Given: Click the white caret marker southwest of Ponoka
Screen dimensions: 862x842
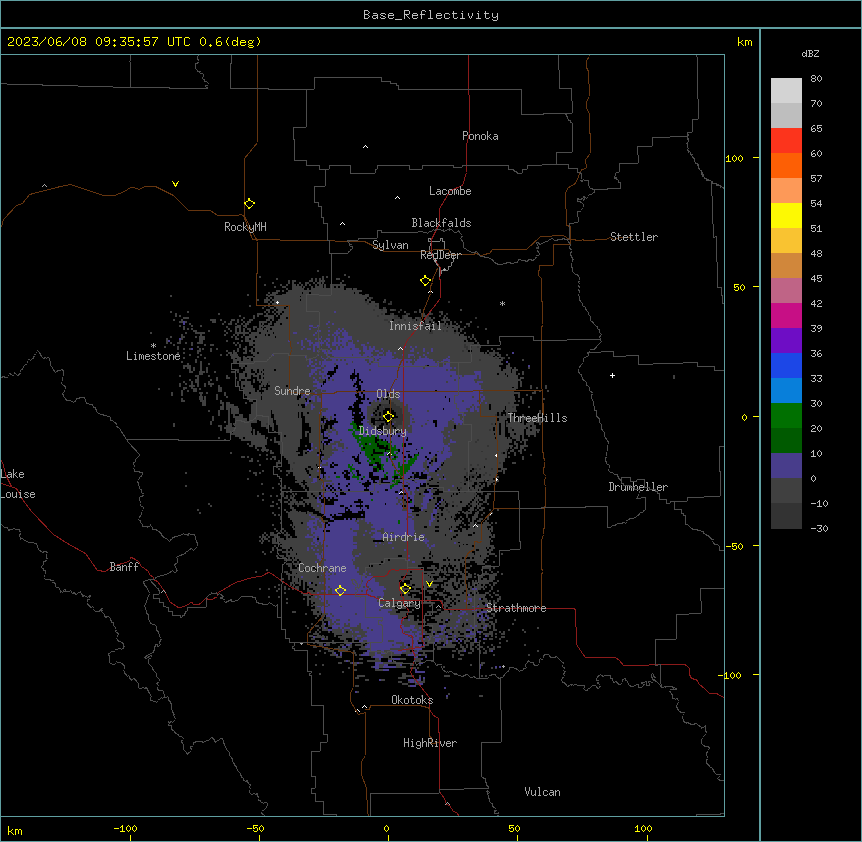Looking at the screenshot, I should click(366, 147).
